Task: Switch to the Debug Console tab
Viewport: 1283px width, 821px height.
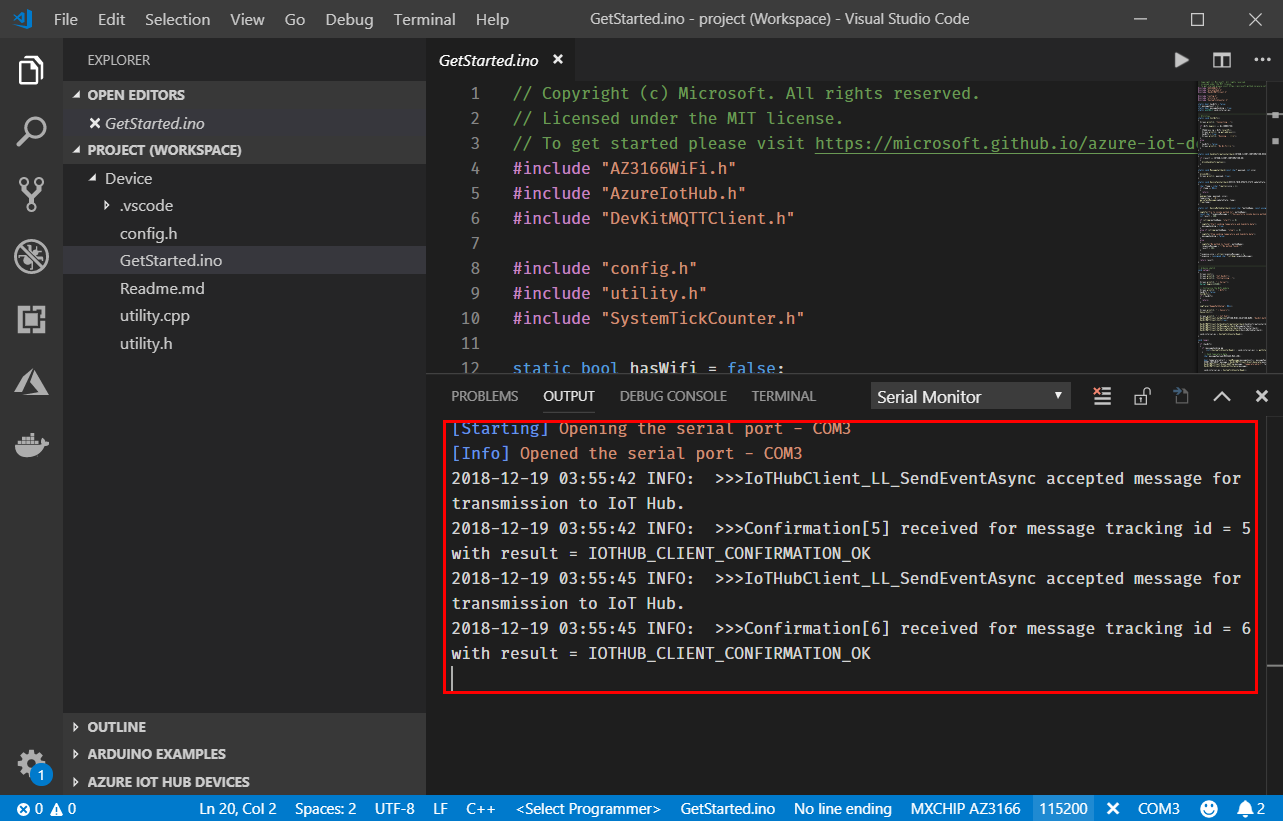Action: (x=673, y=396)
